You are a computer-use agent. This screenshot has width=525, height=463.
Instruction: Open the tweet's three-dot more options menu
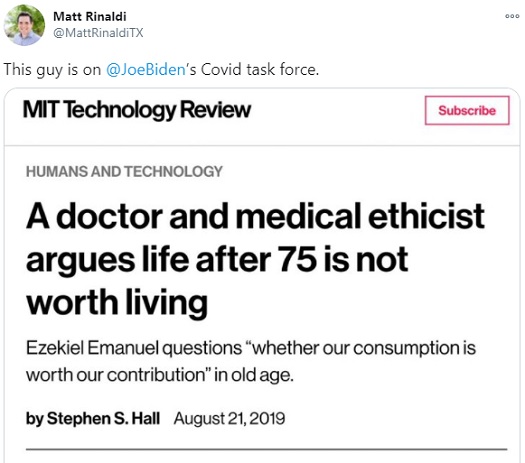(512, 16)
